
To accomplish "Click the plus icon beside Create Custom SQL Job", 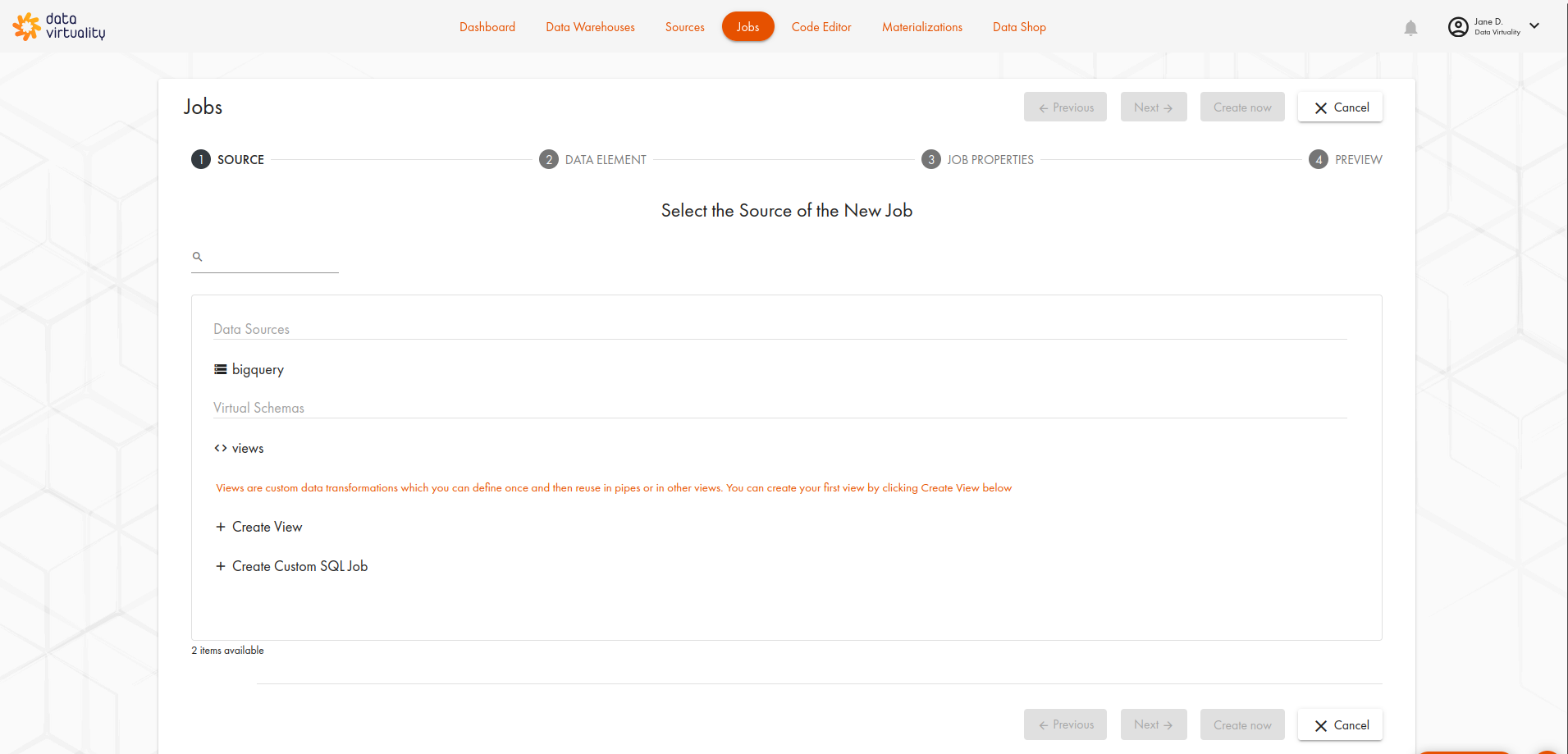I will (221, 566).
